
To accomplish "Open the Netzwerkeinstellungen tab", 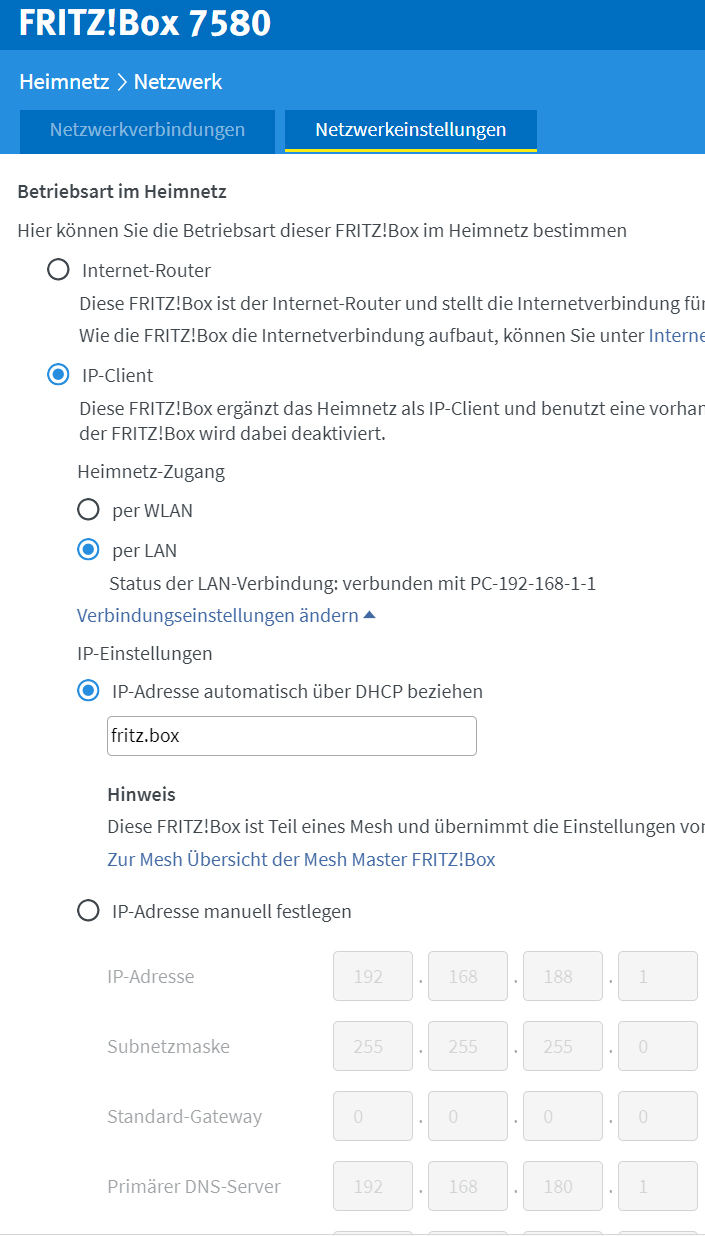I will [x=410, y=130].
